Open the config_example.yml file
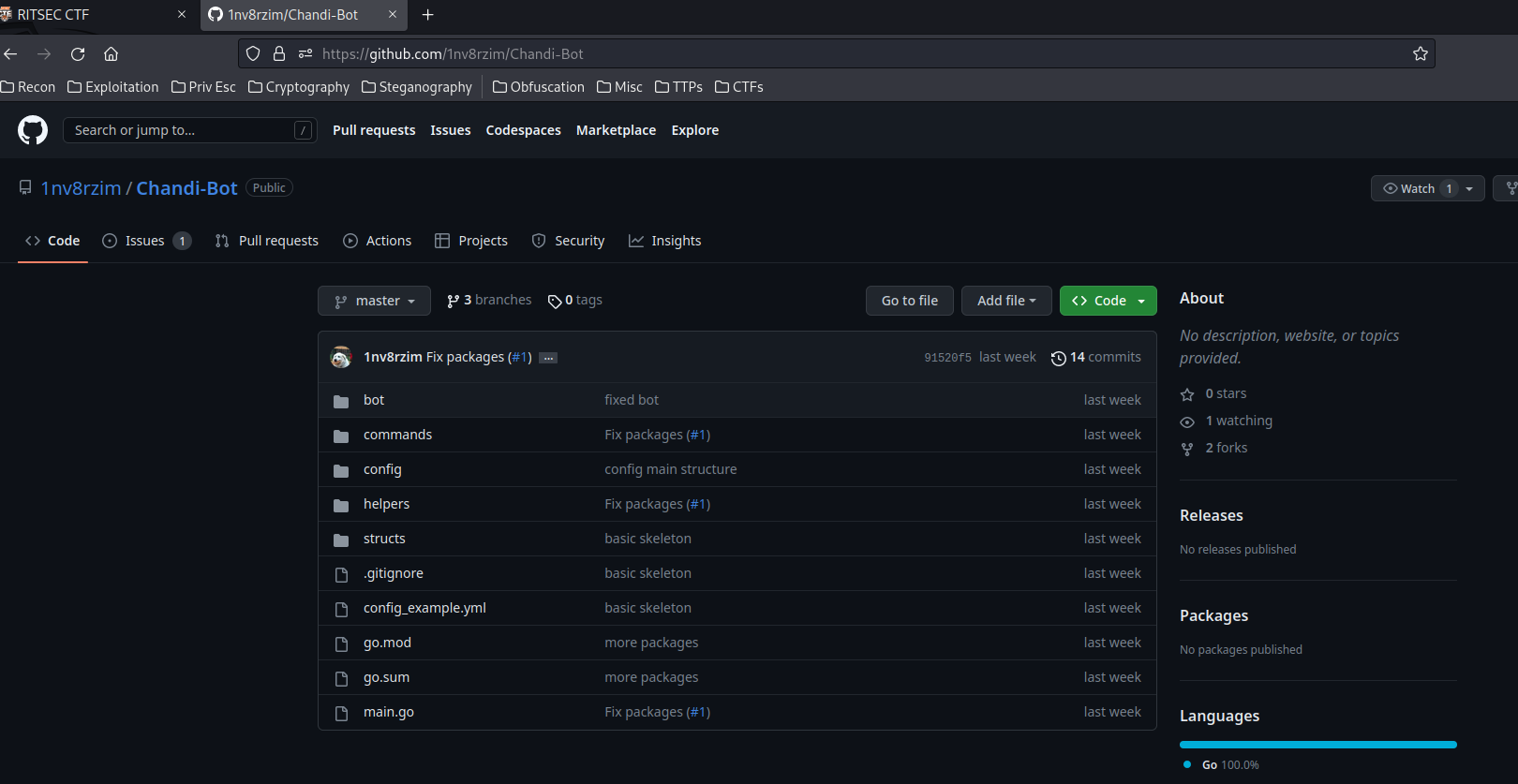Viewport: 1518px width, 784px height. [424, 608]
